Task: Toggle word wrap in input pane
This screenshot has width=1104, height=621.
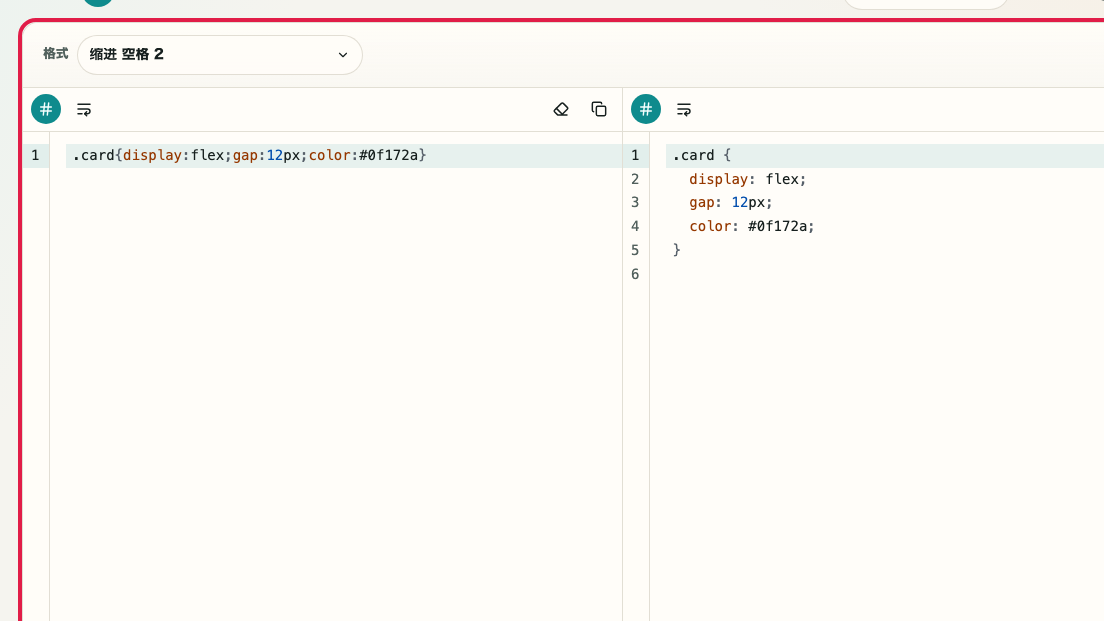Action: tap(84, 109)
